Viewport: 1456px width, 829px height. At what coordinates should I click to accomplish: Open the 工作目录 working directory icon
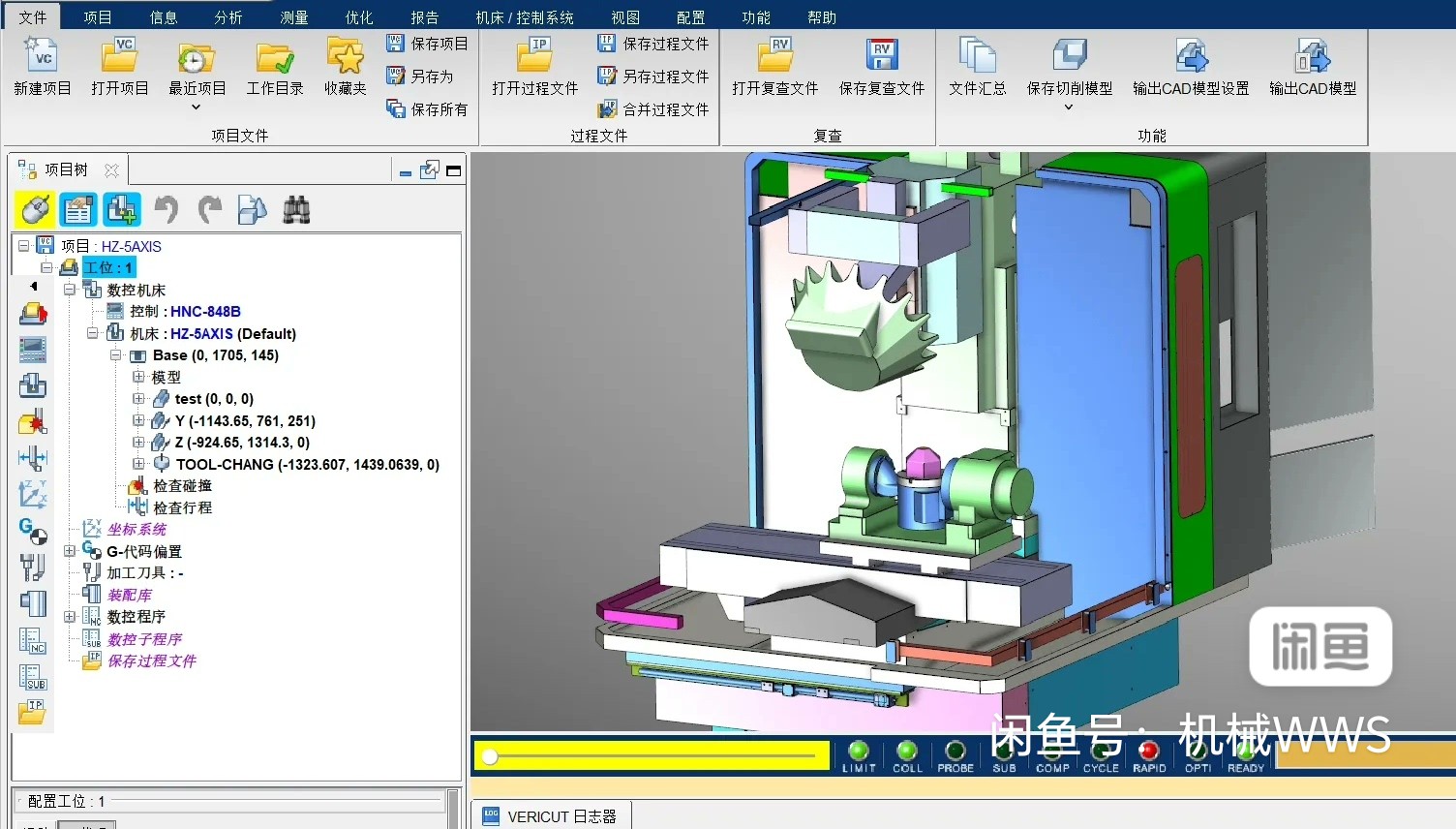click(275, 58)
